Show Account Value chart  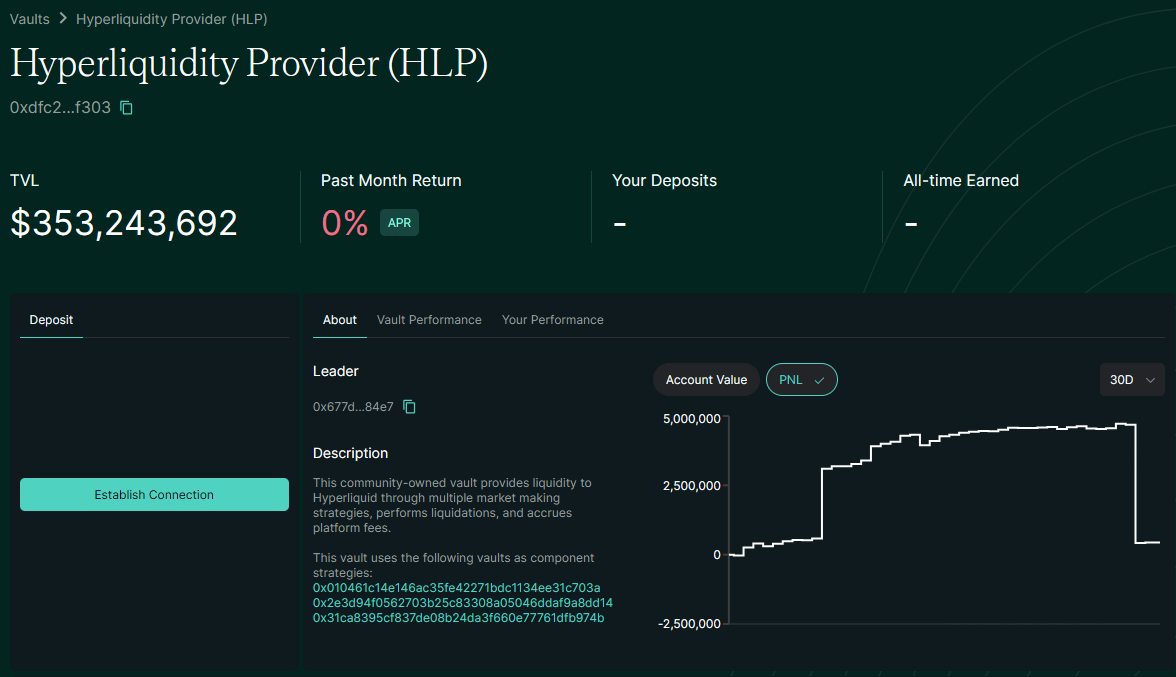tap(706, 380)
